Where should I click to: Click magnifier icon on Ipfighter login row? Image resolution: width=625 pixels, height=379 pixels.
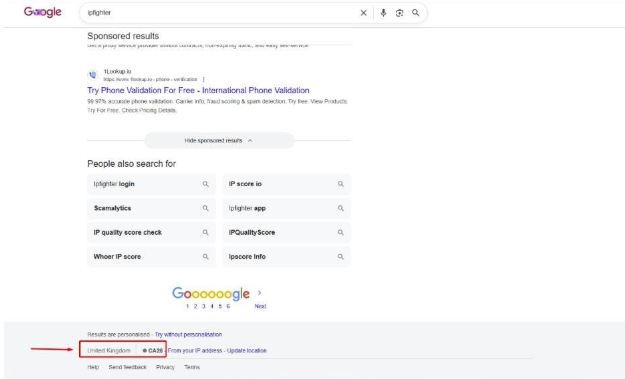(x=205, y=184)
